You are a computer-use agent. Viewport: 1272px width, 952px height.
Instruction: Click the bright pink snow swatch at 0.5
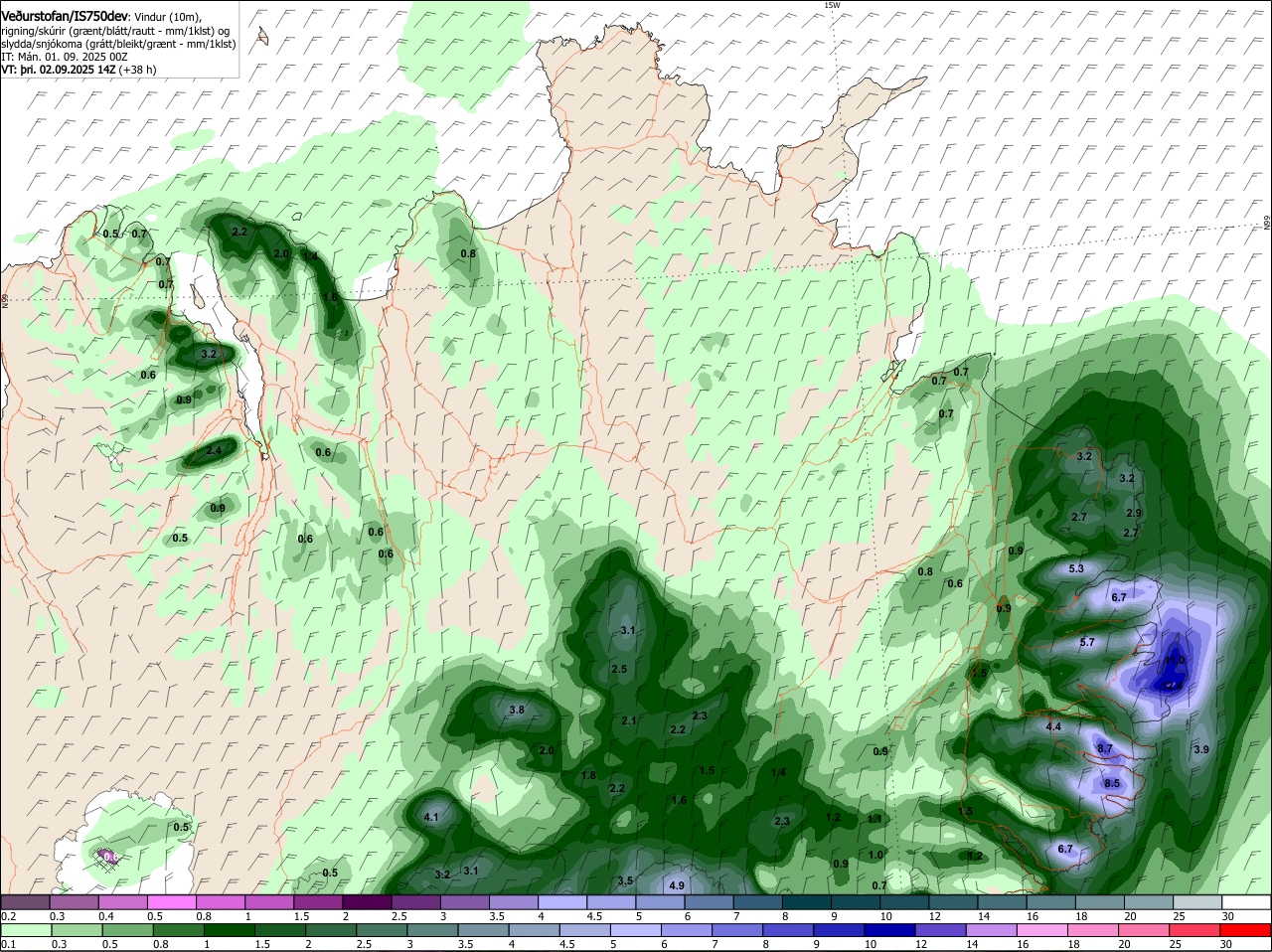172,901
